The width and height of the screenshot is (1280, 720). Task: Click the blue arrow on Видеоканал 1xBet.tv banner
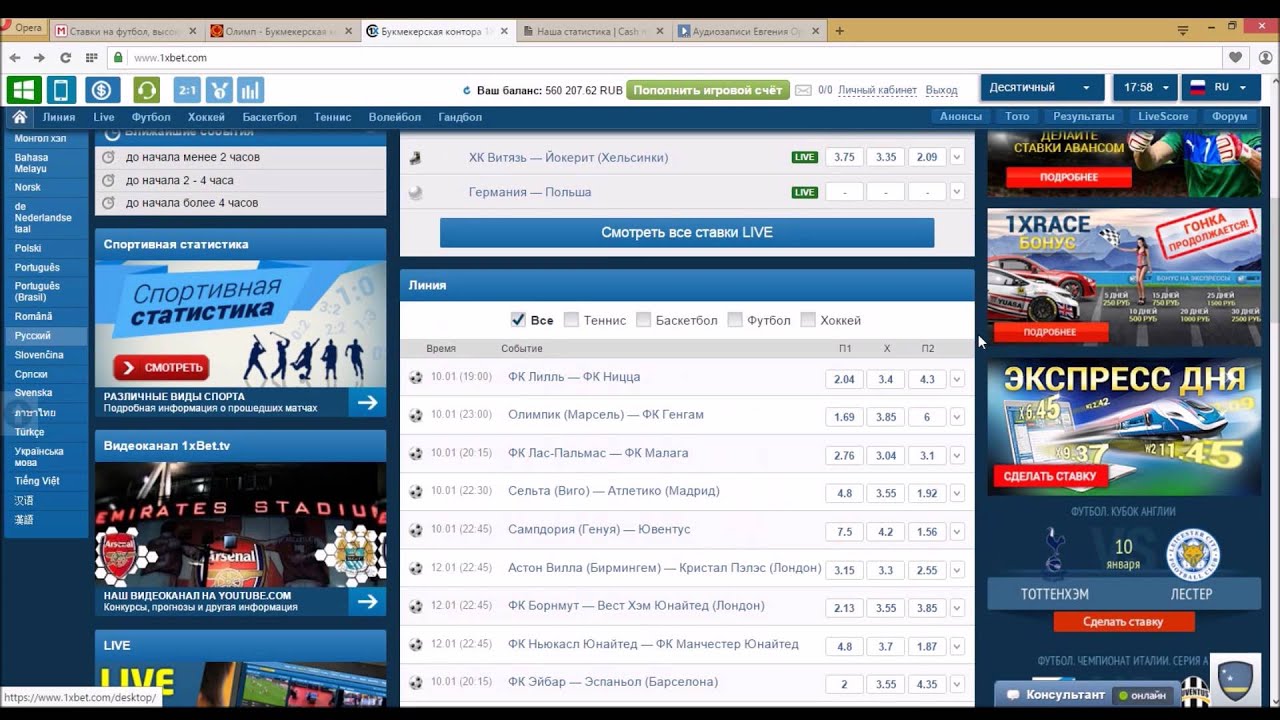[x=367, y=601]
